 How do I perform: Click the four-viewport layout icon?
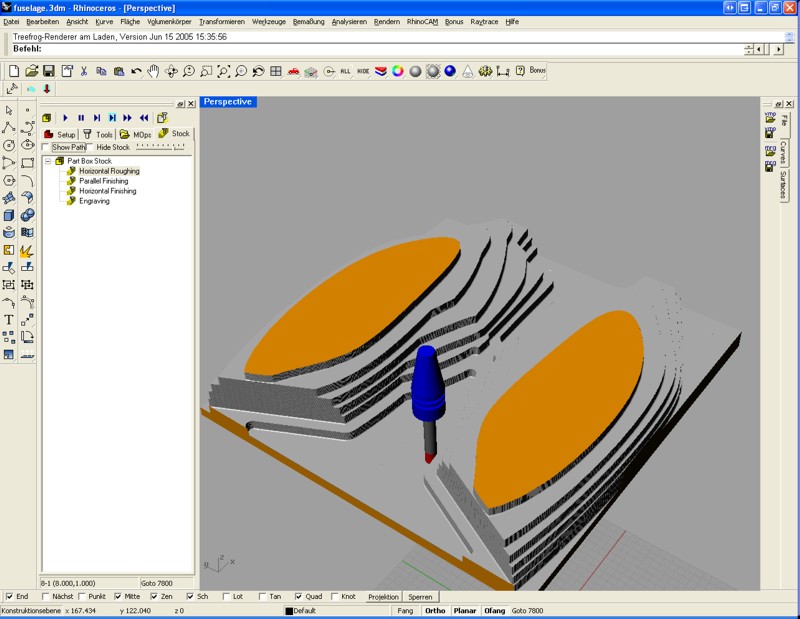(x=276, y=71)
